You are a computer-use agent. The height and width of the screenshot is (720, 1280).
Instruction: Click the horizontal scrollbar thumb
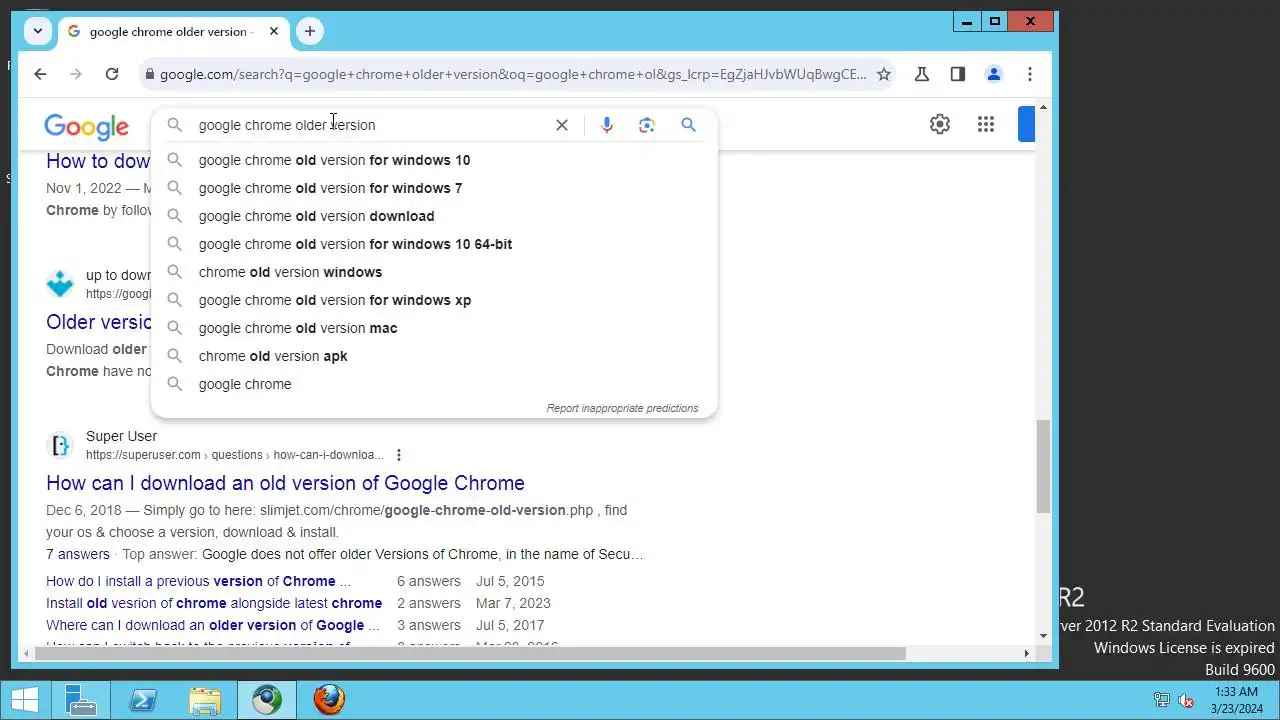coord(470,654)
